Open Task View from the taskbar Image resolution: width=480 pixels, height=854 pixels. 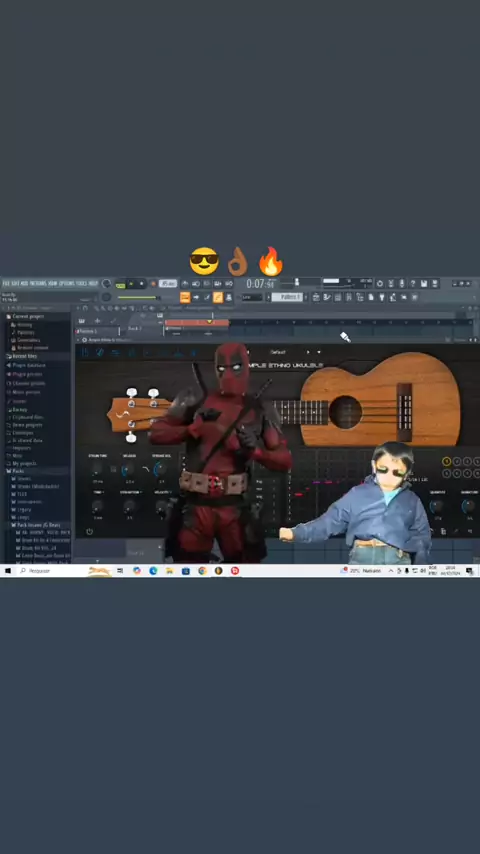(120, 571)
